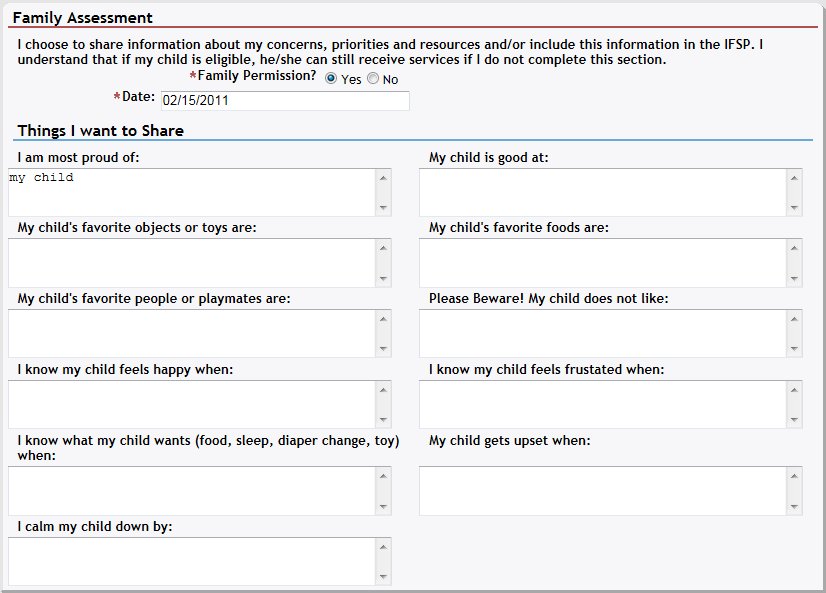Click the Date input field
The image size is (826, 593).
[x=284, y=101]
